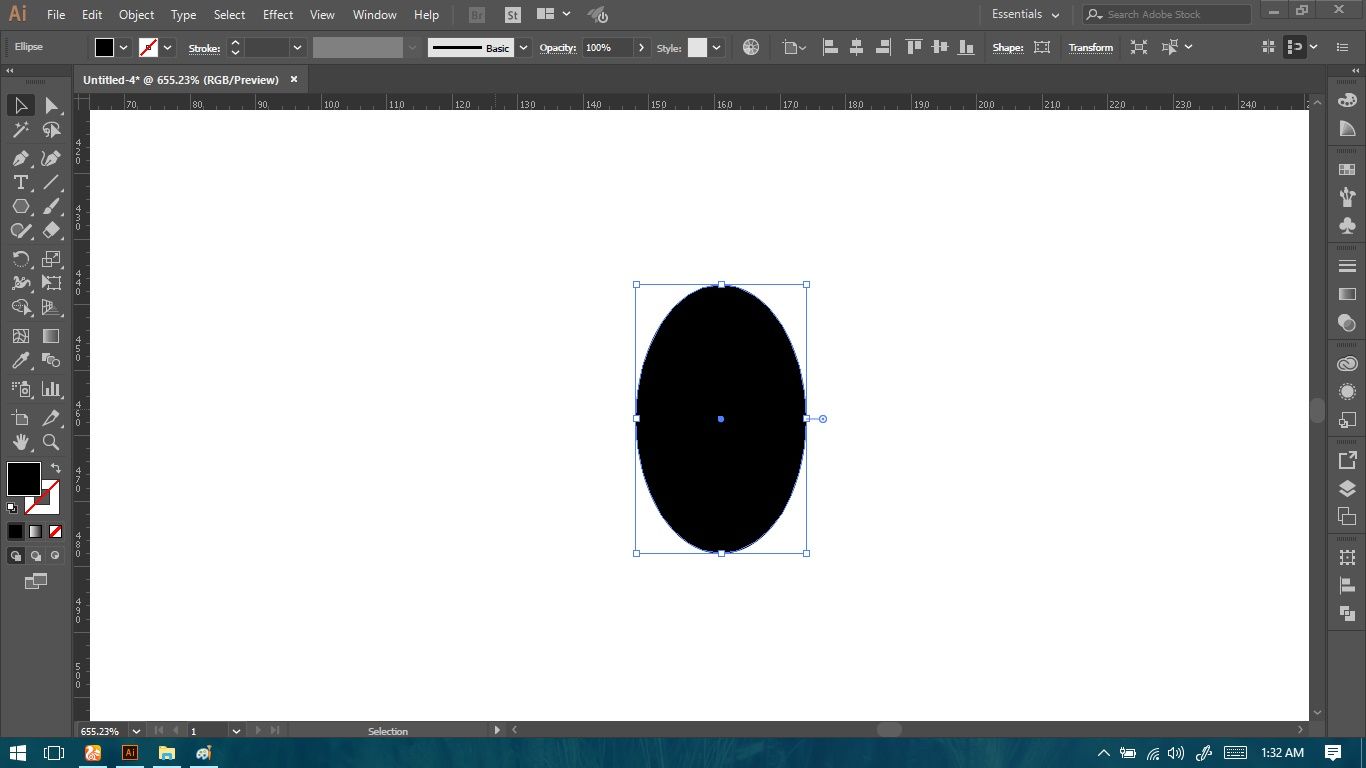Select the Column Graph tool

click(x=51, y=389)
